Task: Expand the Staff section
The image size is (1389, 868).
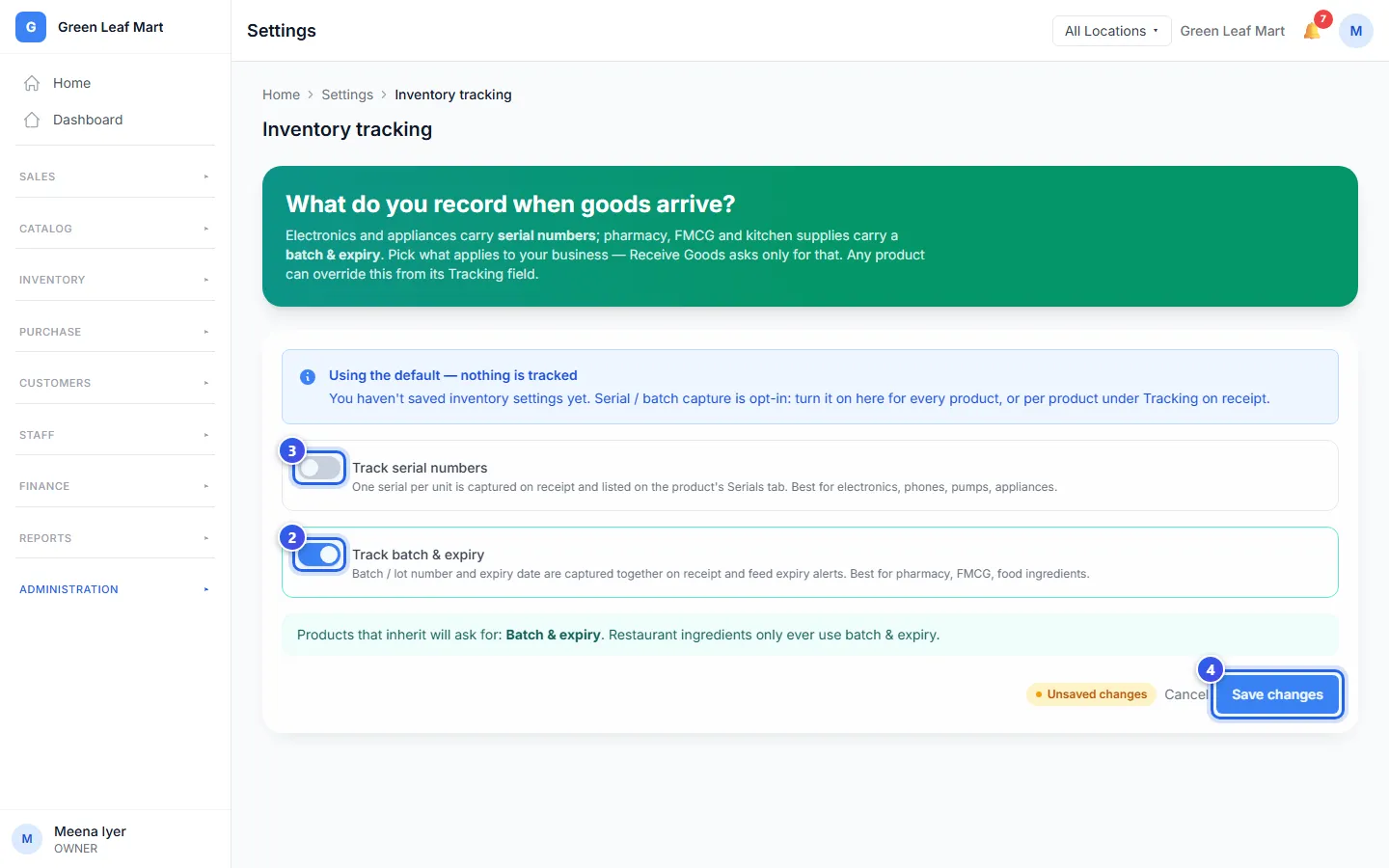Action: pyautogui.click(x=116, y=435)
